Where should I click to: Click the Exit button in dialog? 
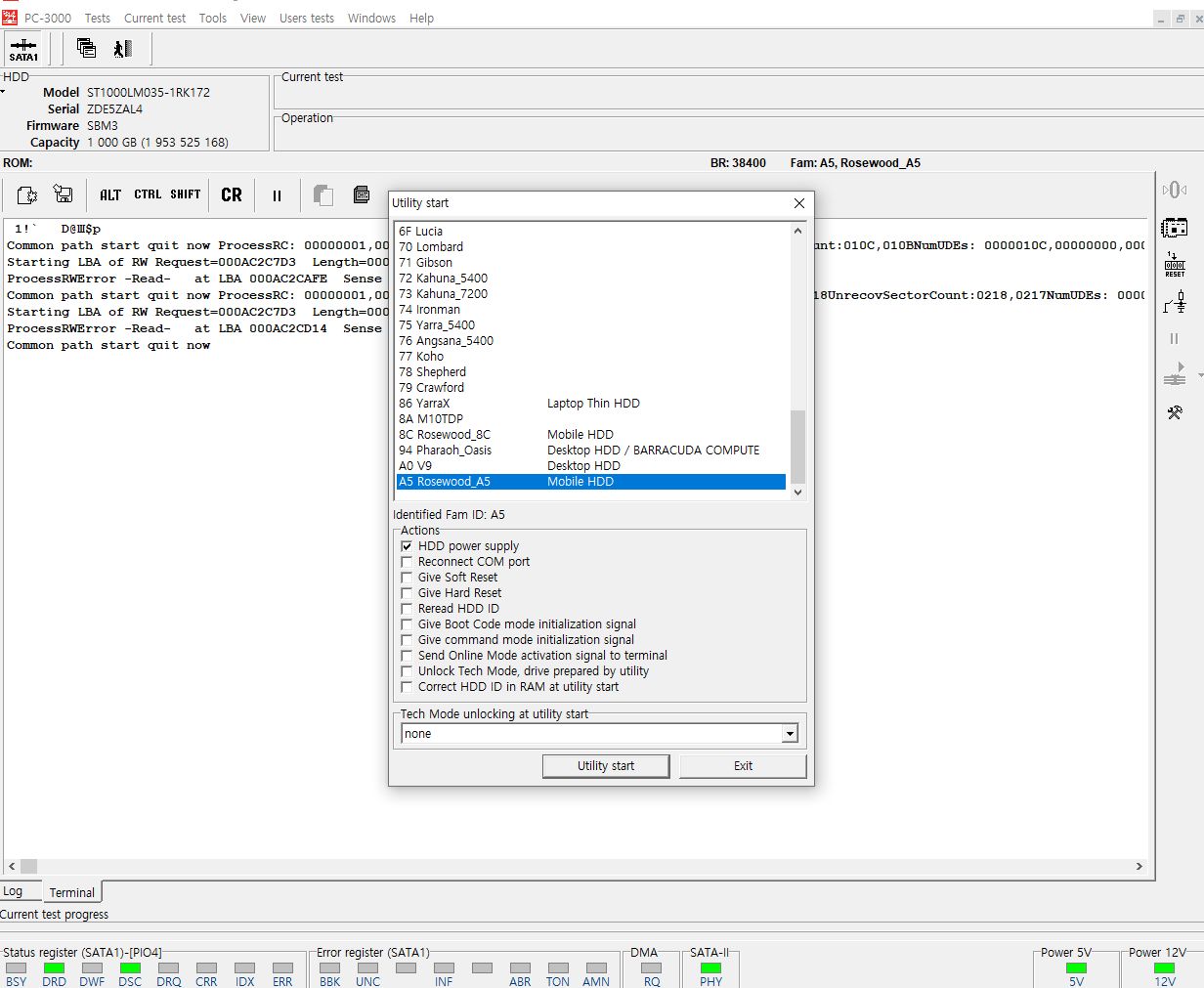click(x=743, y=766)
